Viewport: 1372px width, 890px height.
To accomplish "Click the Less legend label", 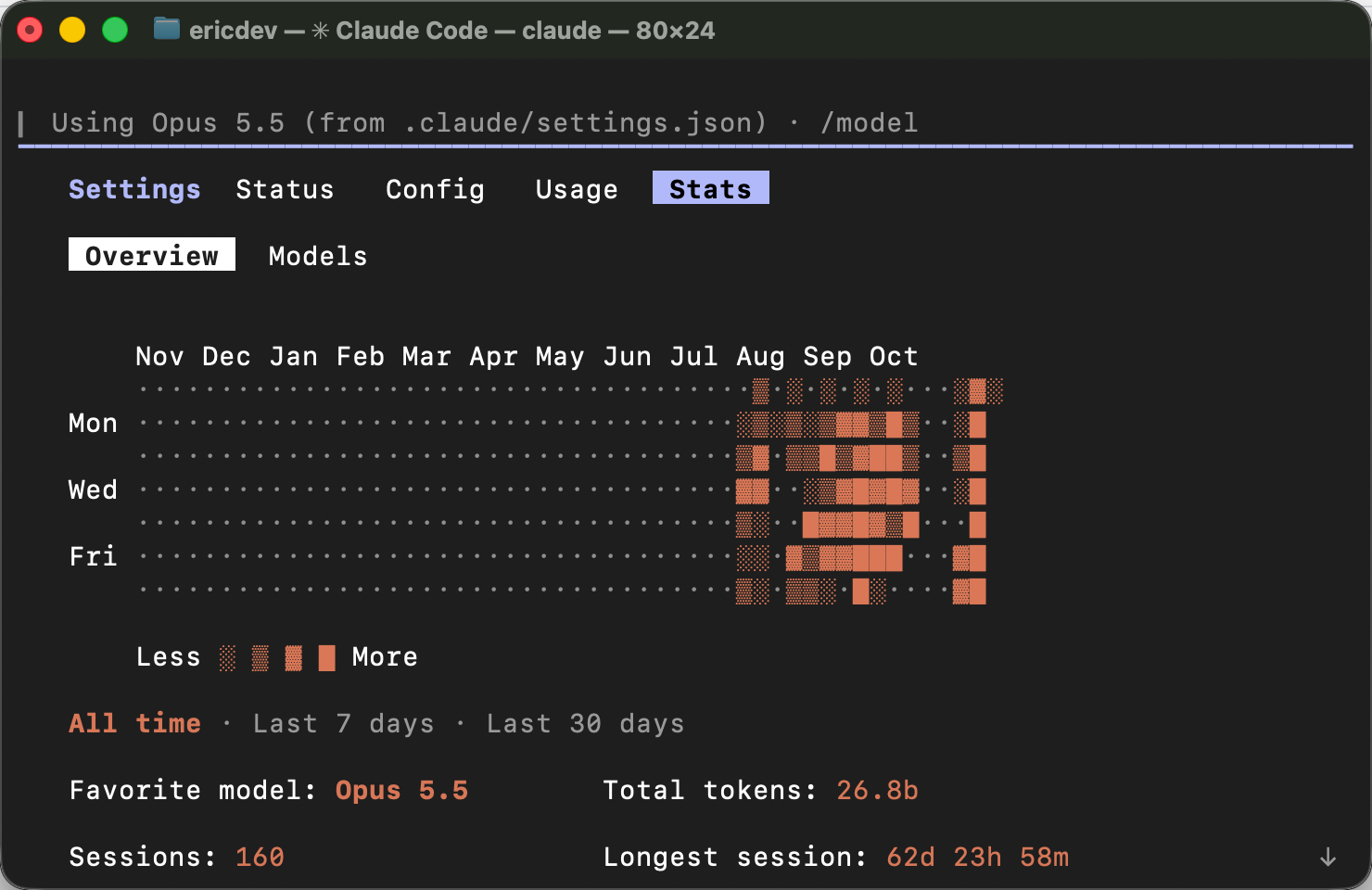I will pos(168,656).
